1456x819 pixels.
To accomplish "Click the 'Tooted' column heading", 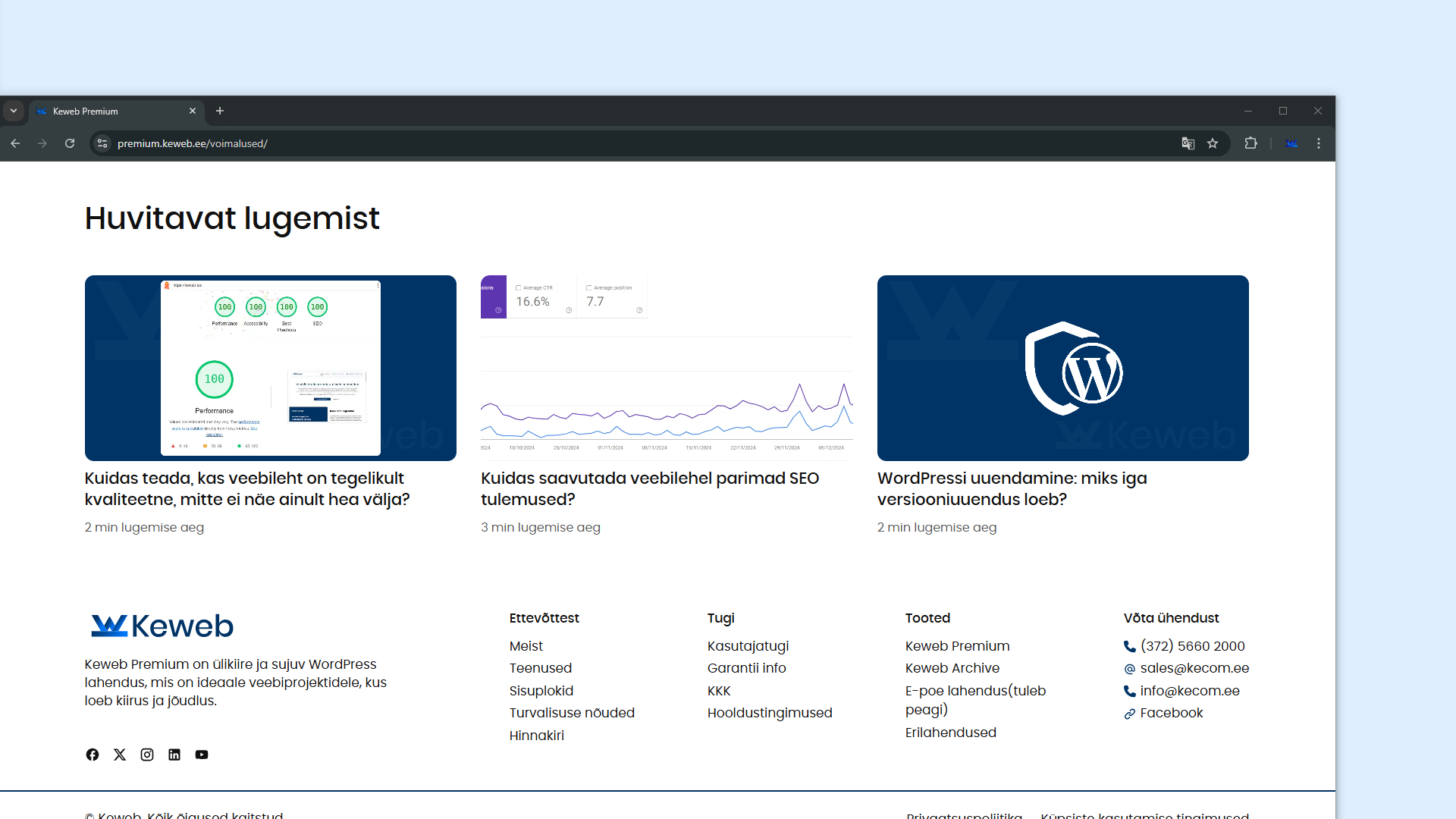I will (927, 618).
